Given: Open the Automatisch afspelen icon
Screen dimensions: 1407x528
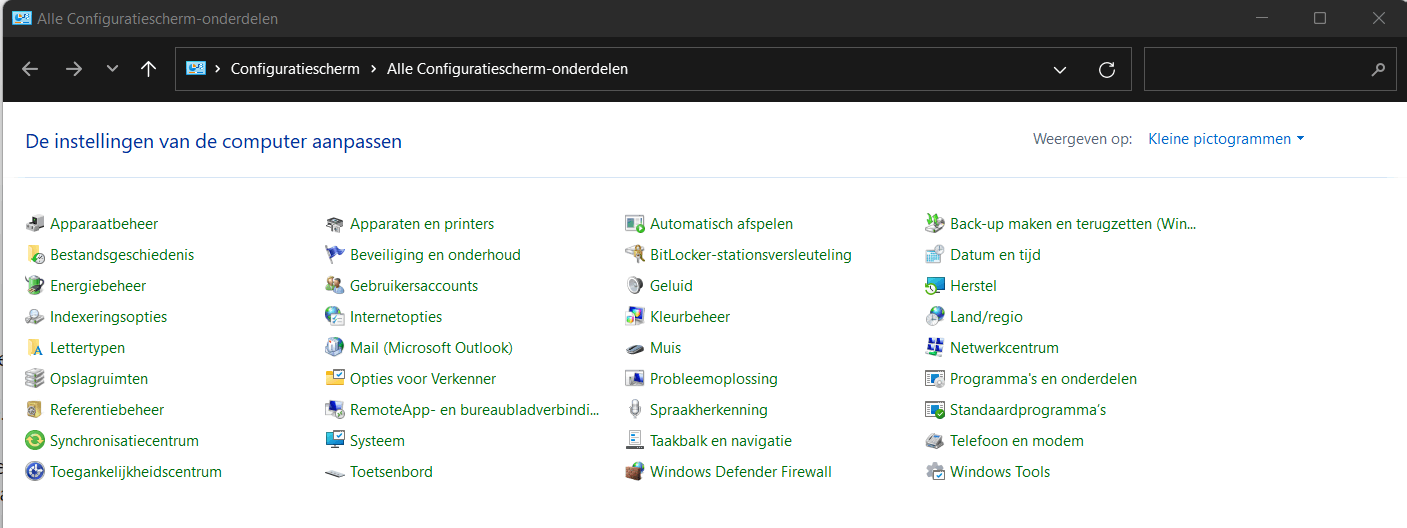Looking at the screenshot, I should pyautogui.click(x=635, y=224).
